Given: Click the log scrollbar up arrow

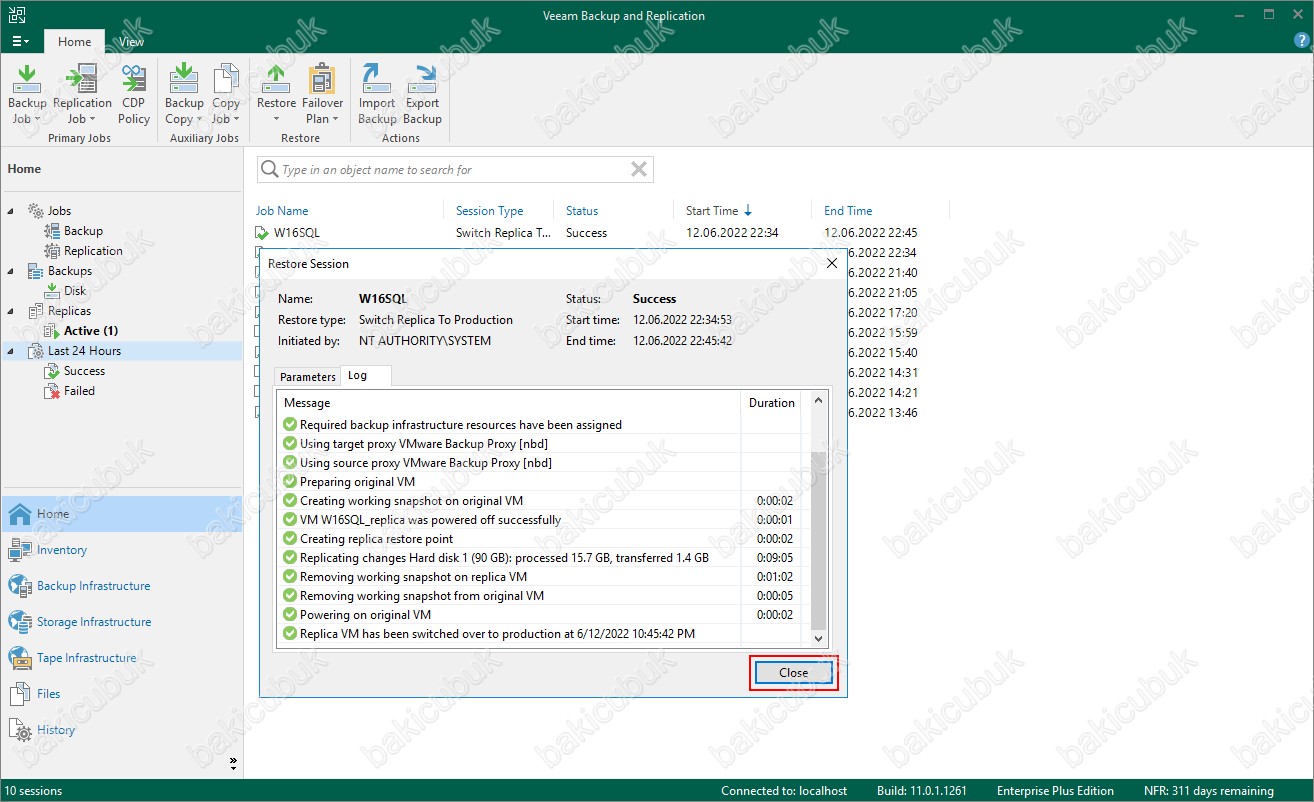Looking at the screenshot, I should tap(819, 402).
